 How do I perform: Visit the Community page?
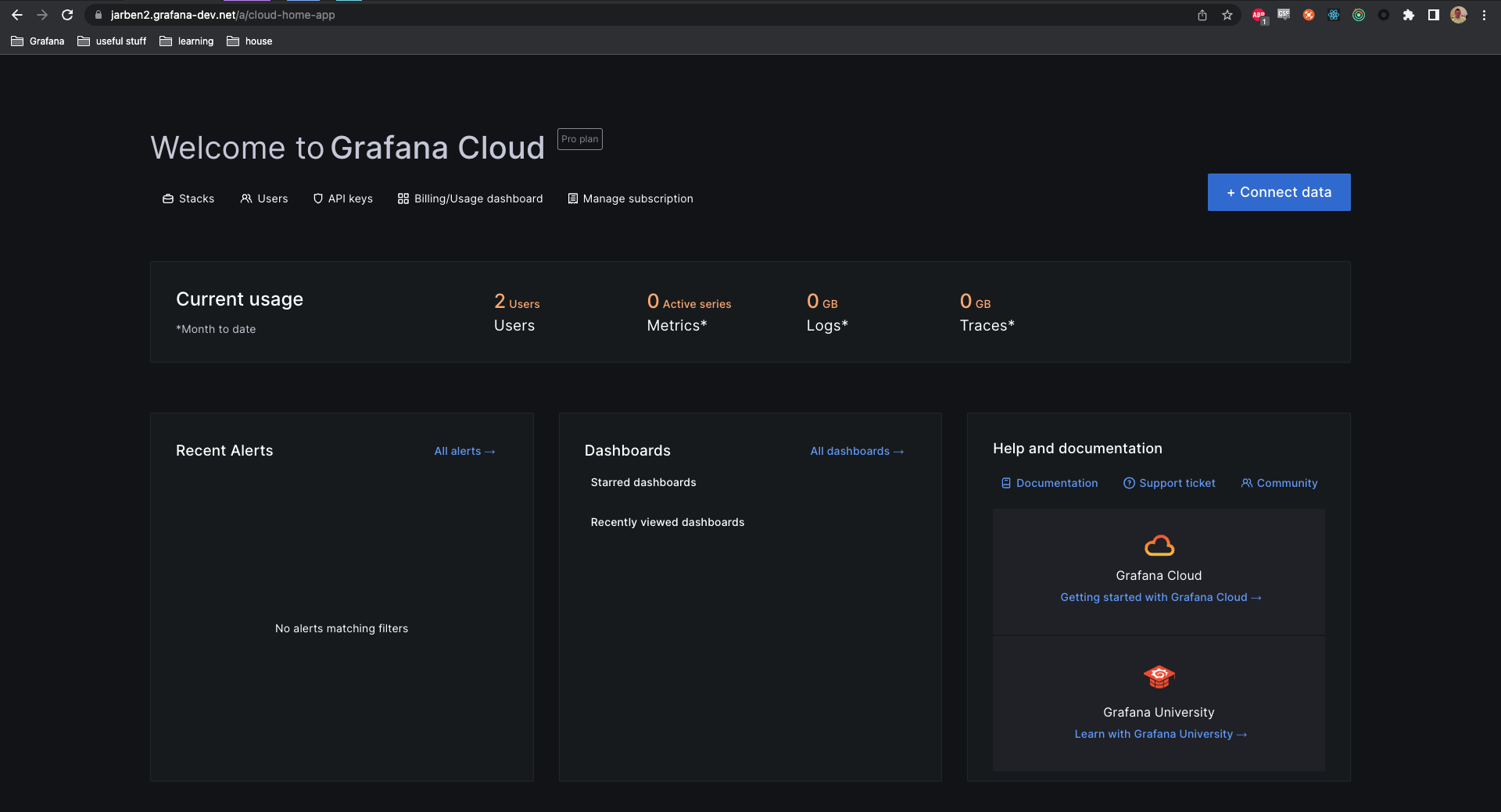pos(1279,483)
